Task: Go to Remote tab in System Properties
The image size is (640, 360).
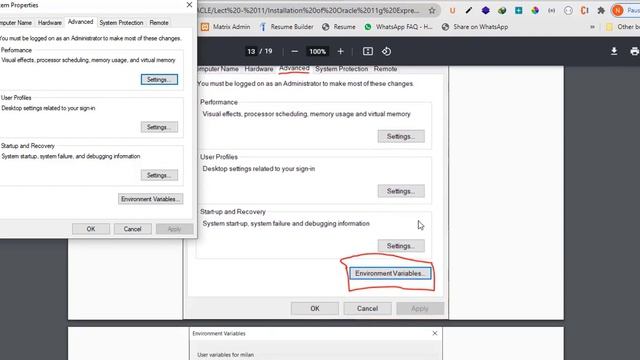Action: [x=159, y=23]
